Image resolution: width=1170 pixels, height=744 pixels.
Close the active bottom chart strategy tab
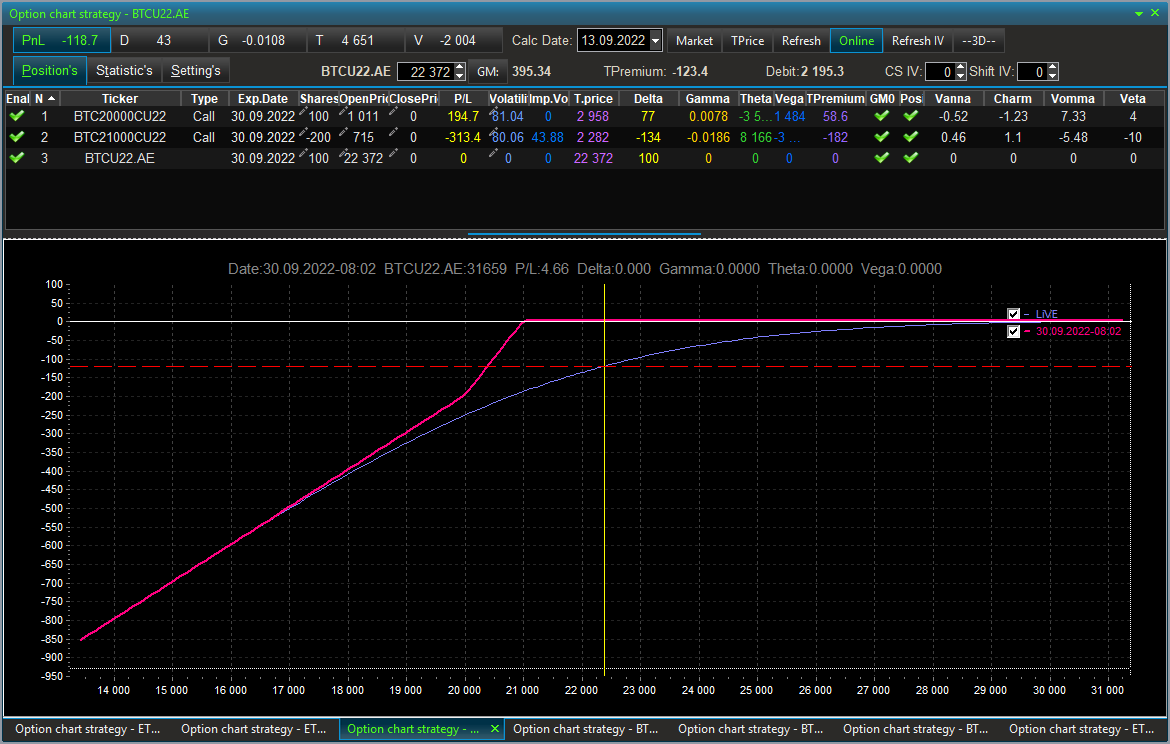[x=494, y=729]
